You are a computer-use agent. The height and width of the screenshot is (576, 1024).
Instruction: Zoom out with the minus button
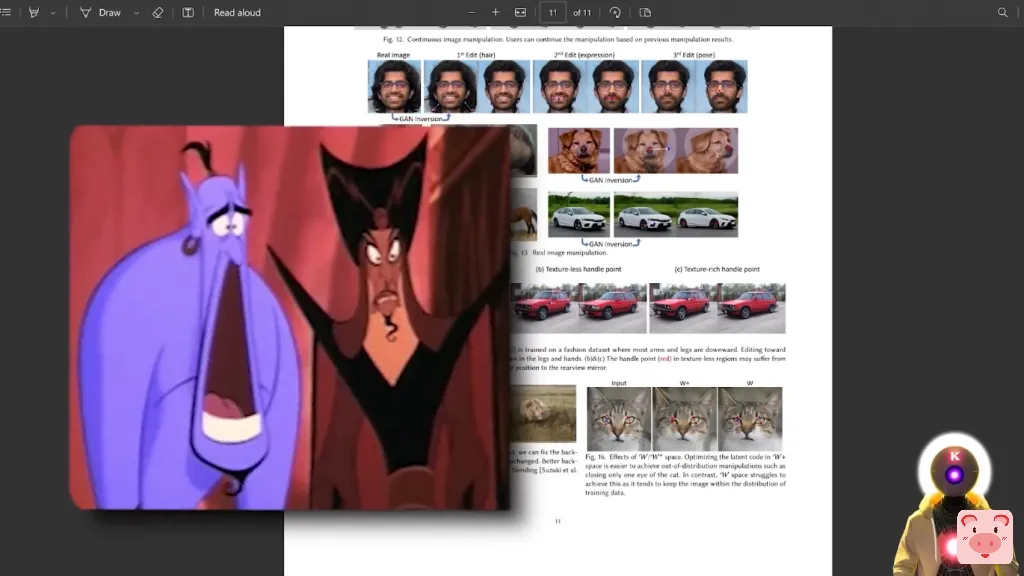coord(472,12)
